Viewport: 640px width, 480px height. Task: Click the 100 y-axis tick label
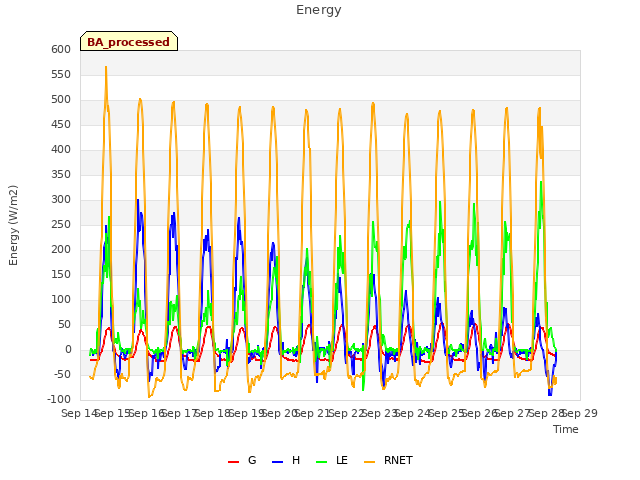[61, 300]
